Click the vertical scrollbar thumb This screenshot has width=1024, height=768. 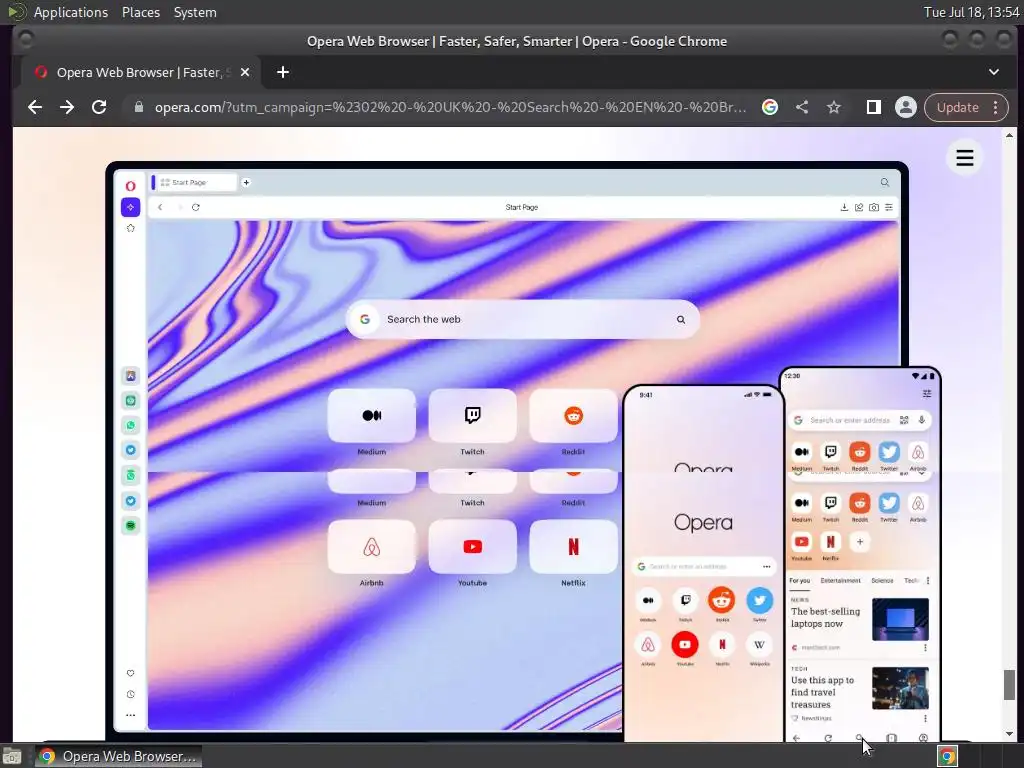point(1010,684)
